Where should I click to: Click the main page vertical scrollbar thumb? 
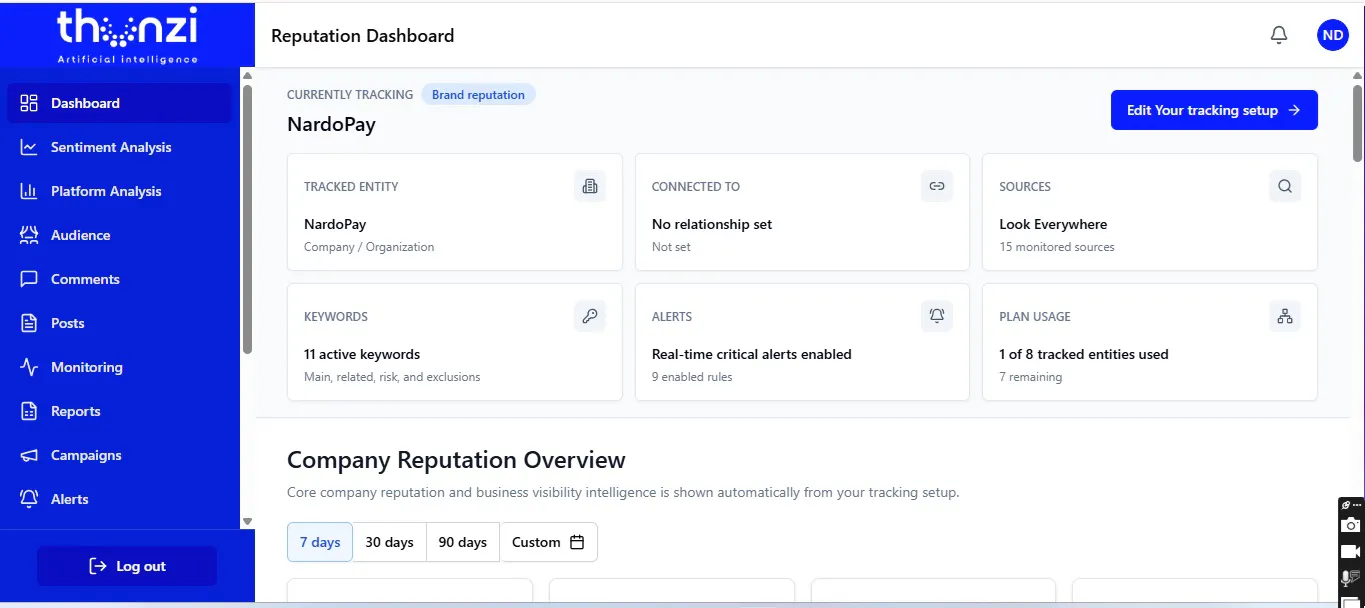[1357, 122]
